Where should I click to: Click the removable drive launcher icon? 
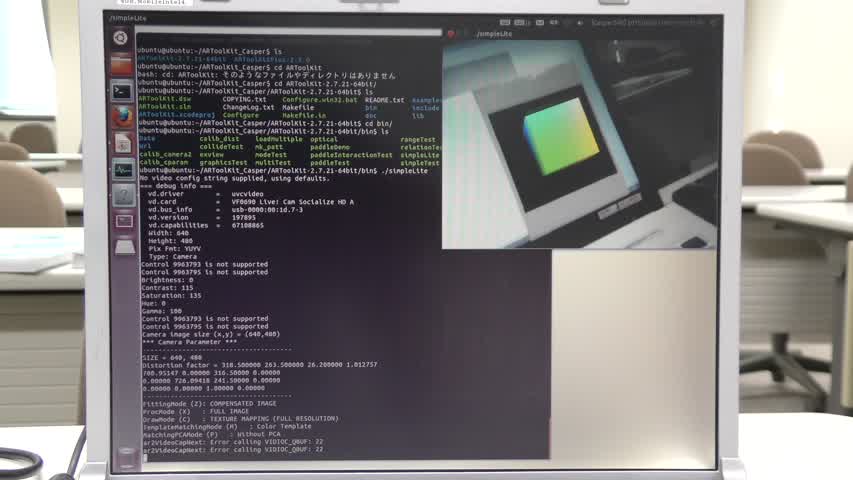pyautogui.click(x=125, y=246)
